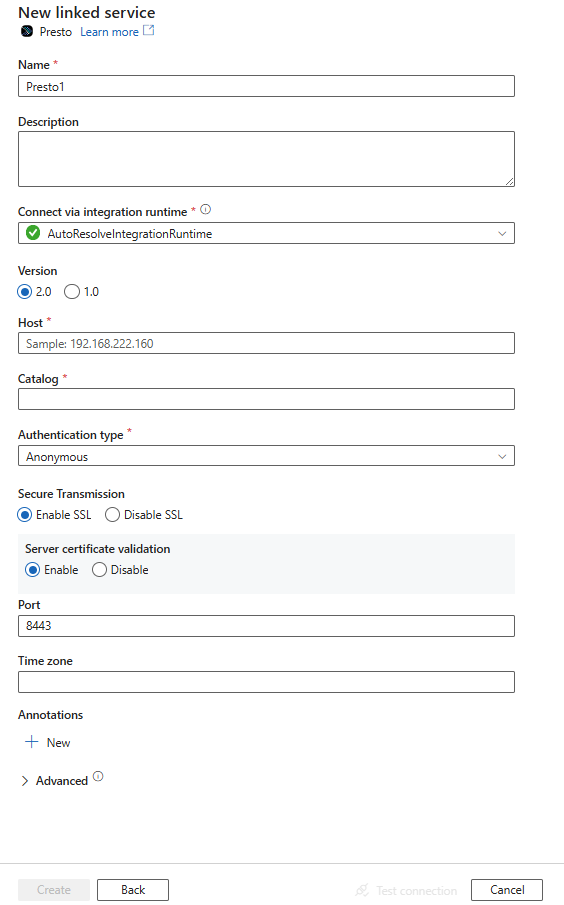
Task: Disable server certificate validation
Action: 99,570
